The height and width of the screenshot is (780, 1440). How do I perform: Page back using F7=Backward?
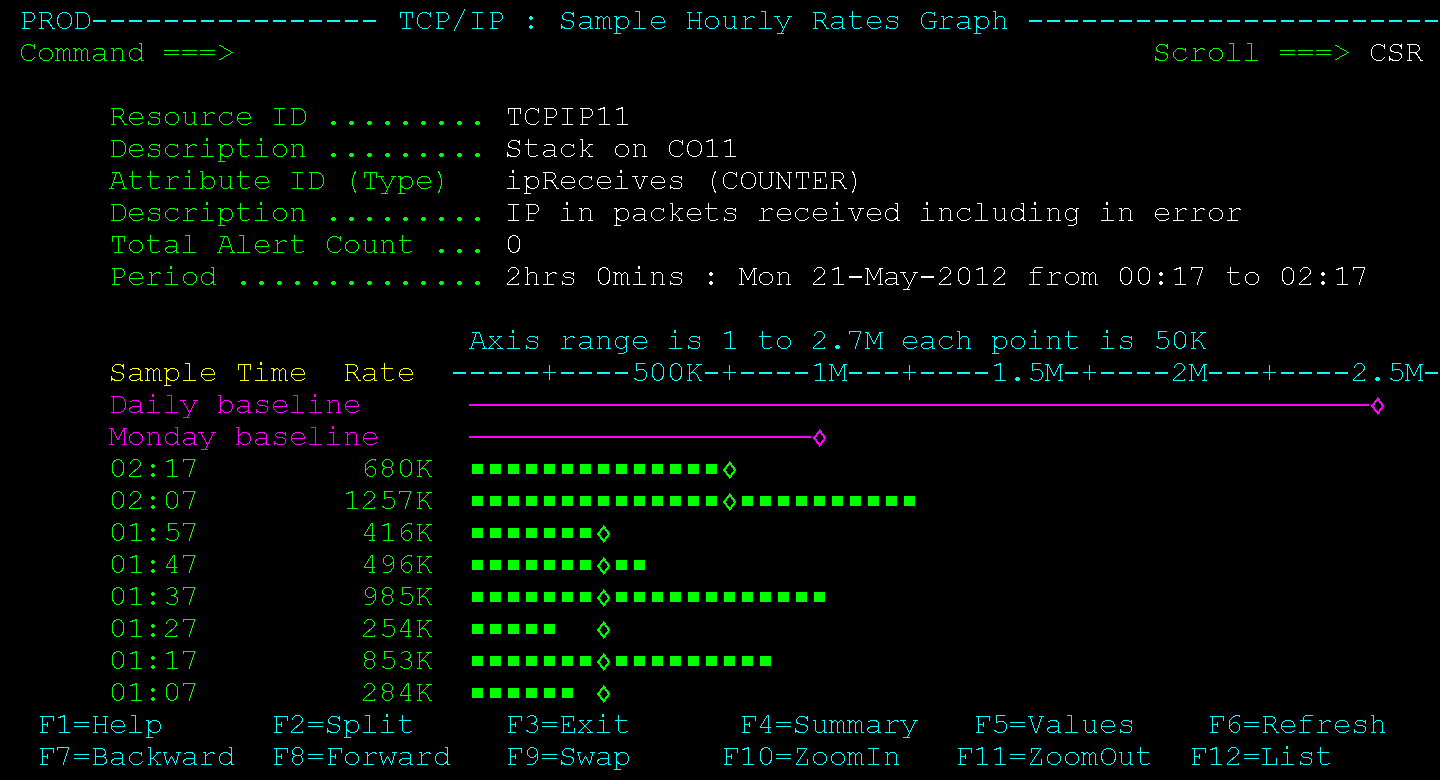136,756
